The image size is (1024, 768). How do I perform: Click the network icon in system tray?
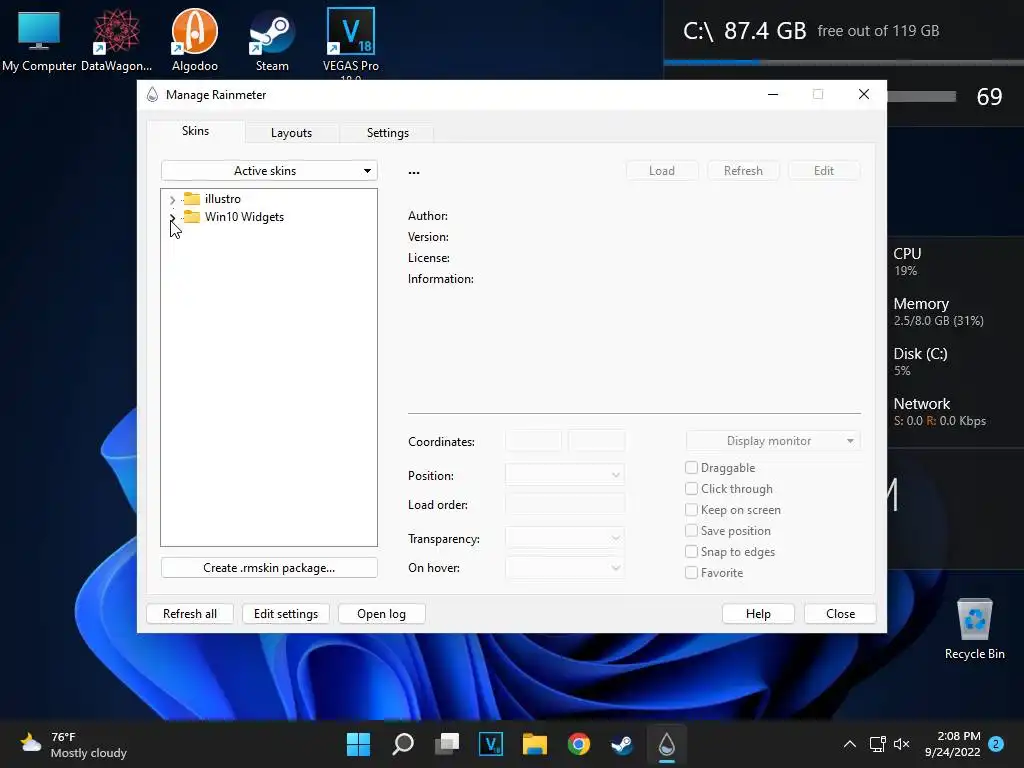[x=877, y=744]
